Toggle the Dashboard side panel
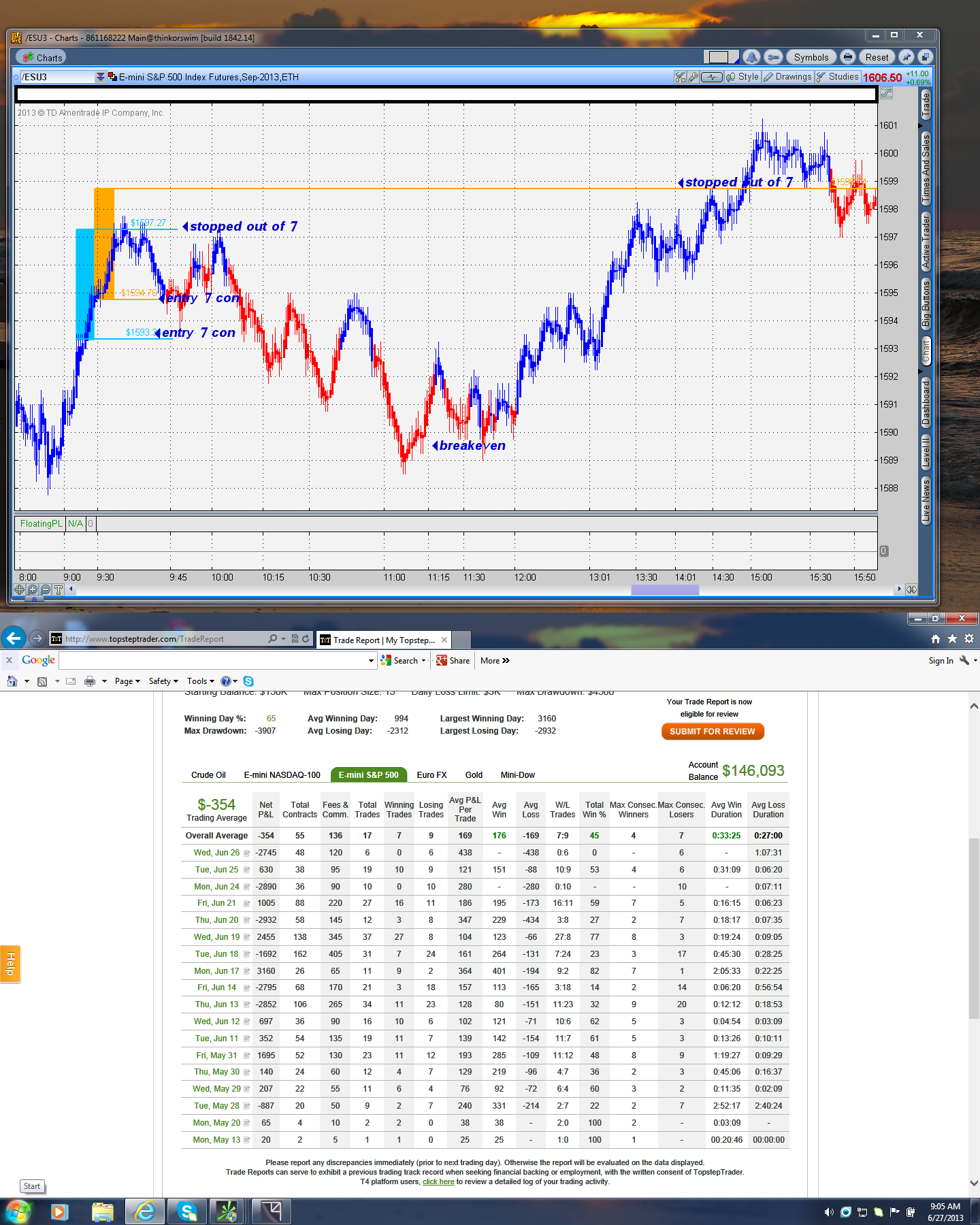The height and width of the screenshot is (1225, 980). coord(926,403)
